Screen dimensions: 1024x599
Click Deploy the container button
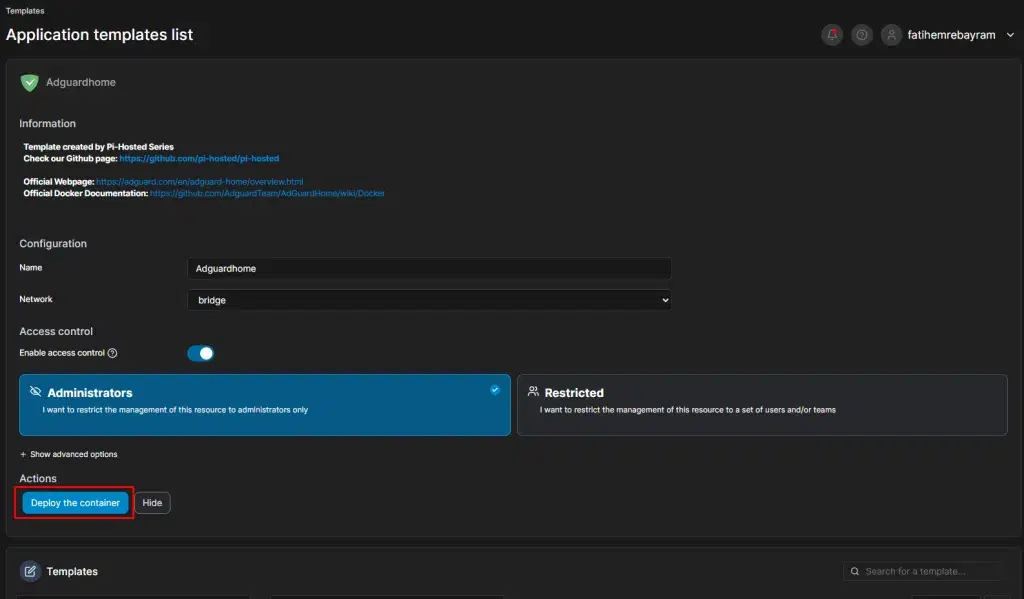click(75, 503)
